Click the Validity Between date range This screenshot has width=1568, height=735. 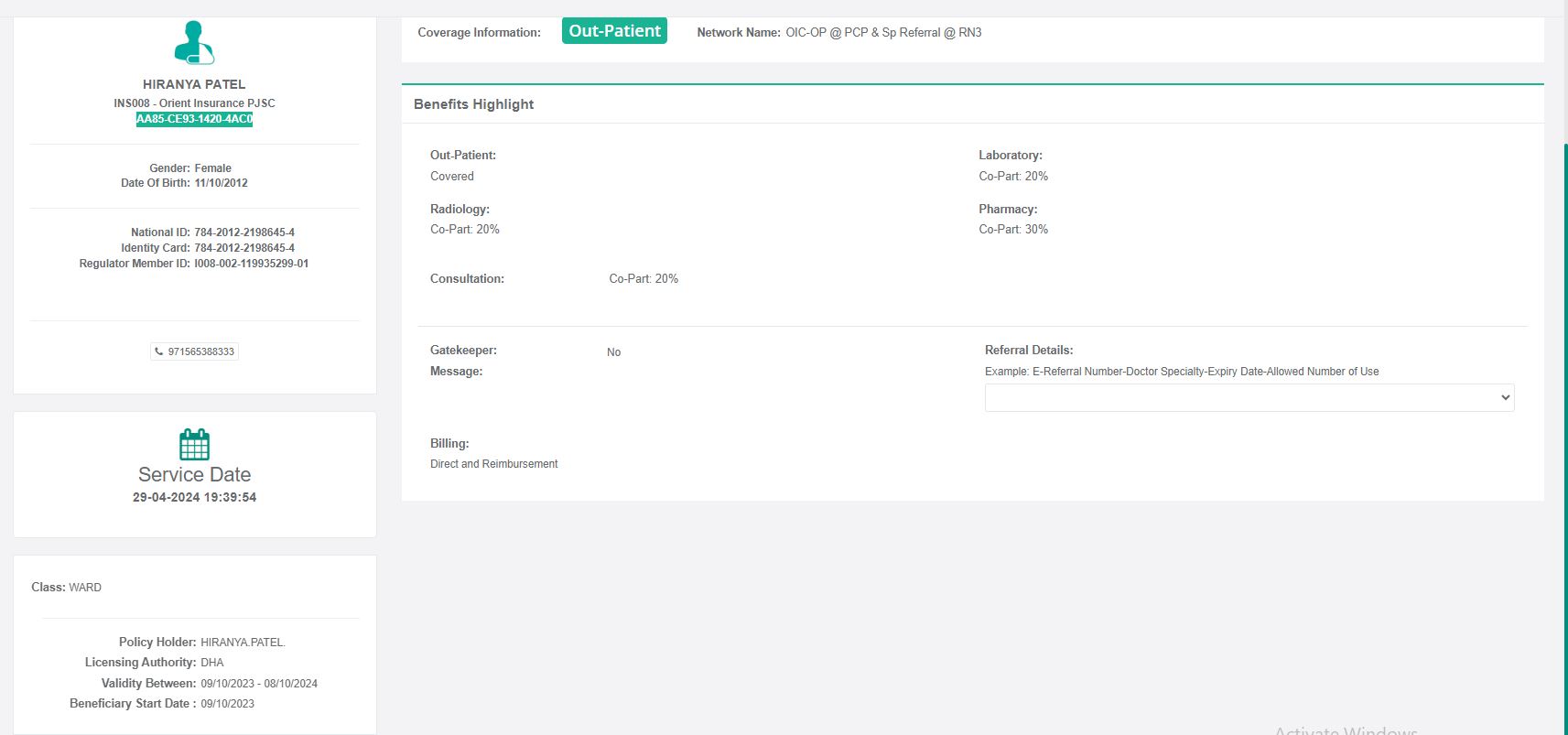pyautogui.click(x=259, y=684)
